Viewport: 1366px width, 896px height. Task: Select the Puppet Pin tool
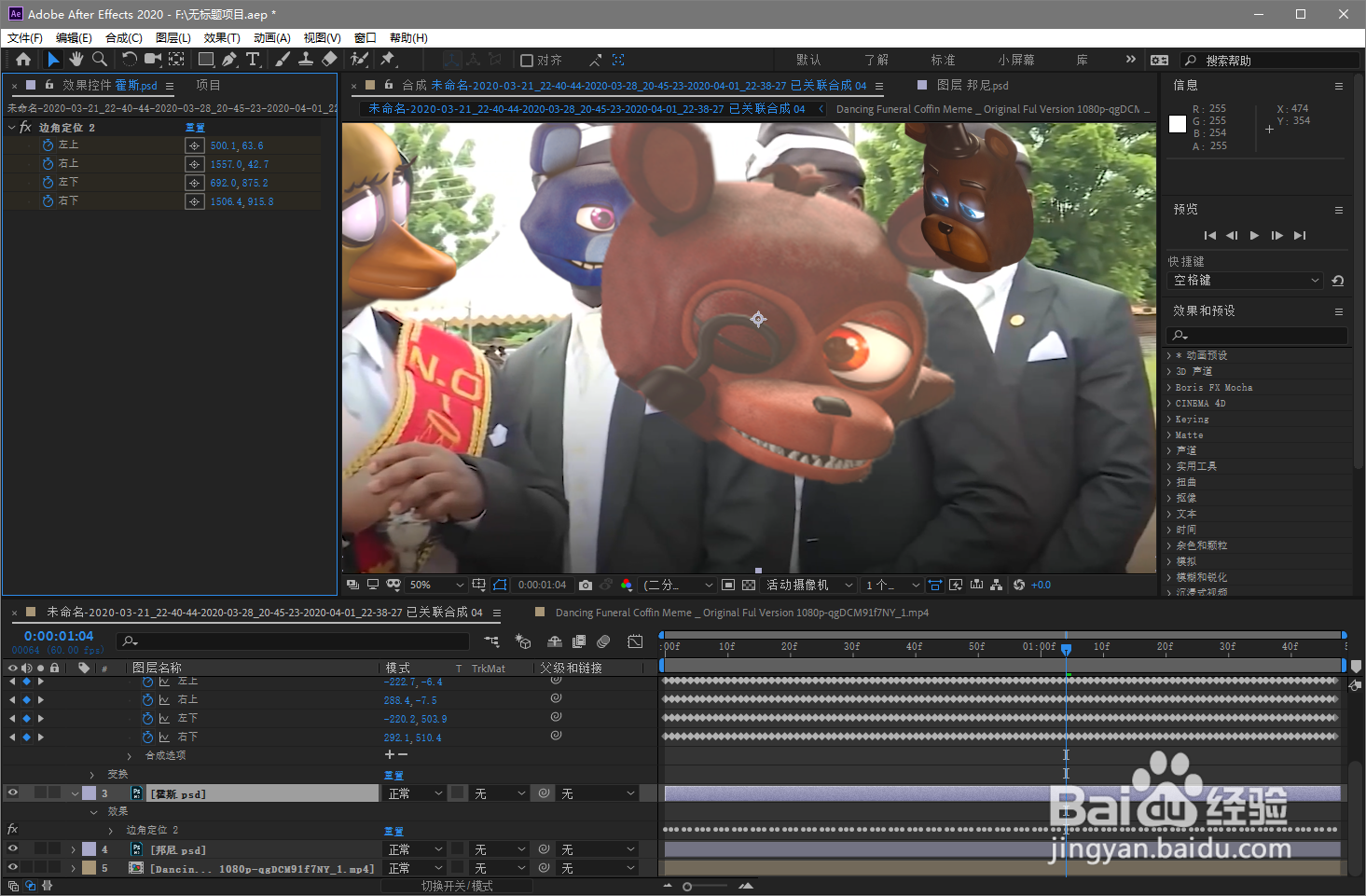click(x=388, y=59)
